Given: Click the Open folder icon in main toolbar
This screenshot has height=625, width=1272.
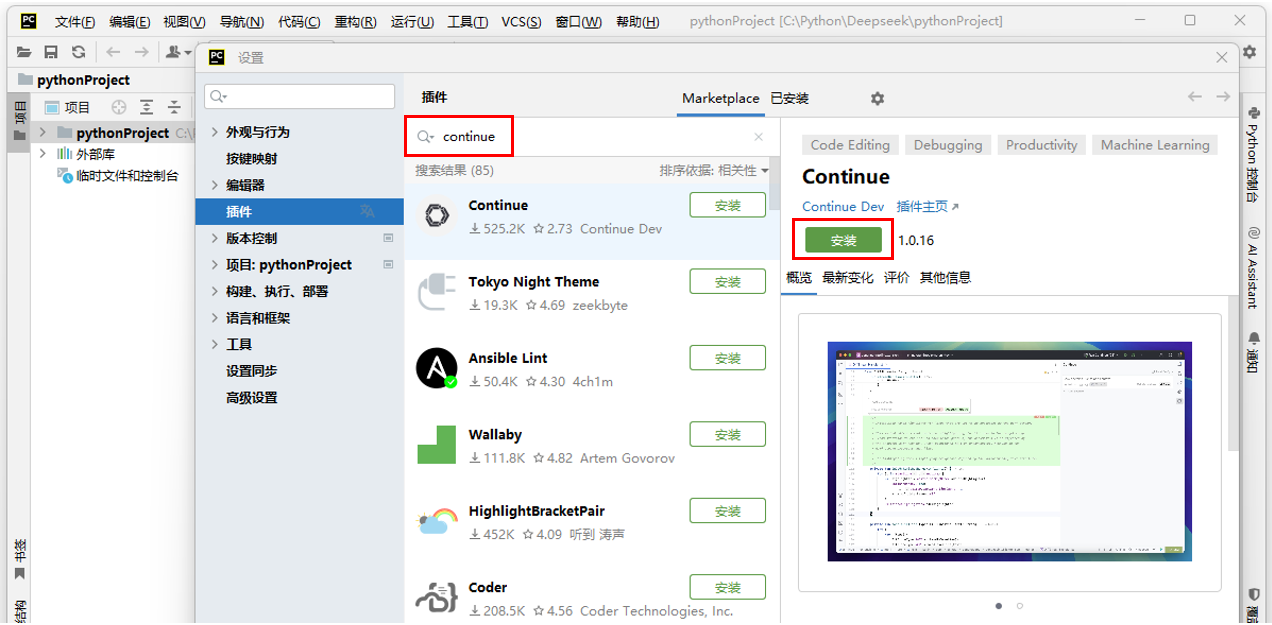Looking at the screenshot, I should coord(23,52).
